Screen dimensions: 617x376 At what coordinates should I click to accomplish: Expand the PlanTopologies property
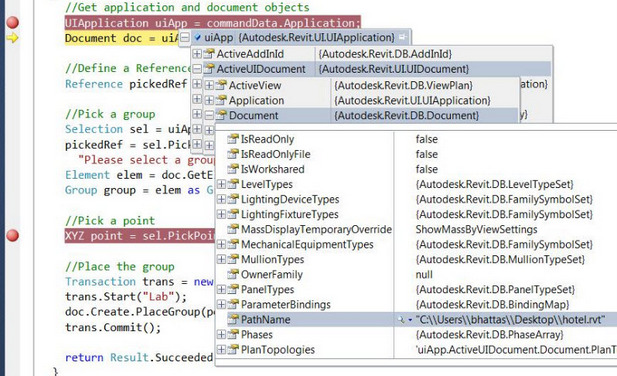[221, 349]
